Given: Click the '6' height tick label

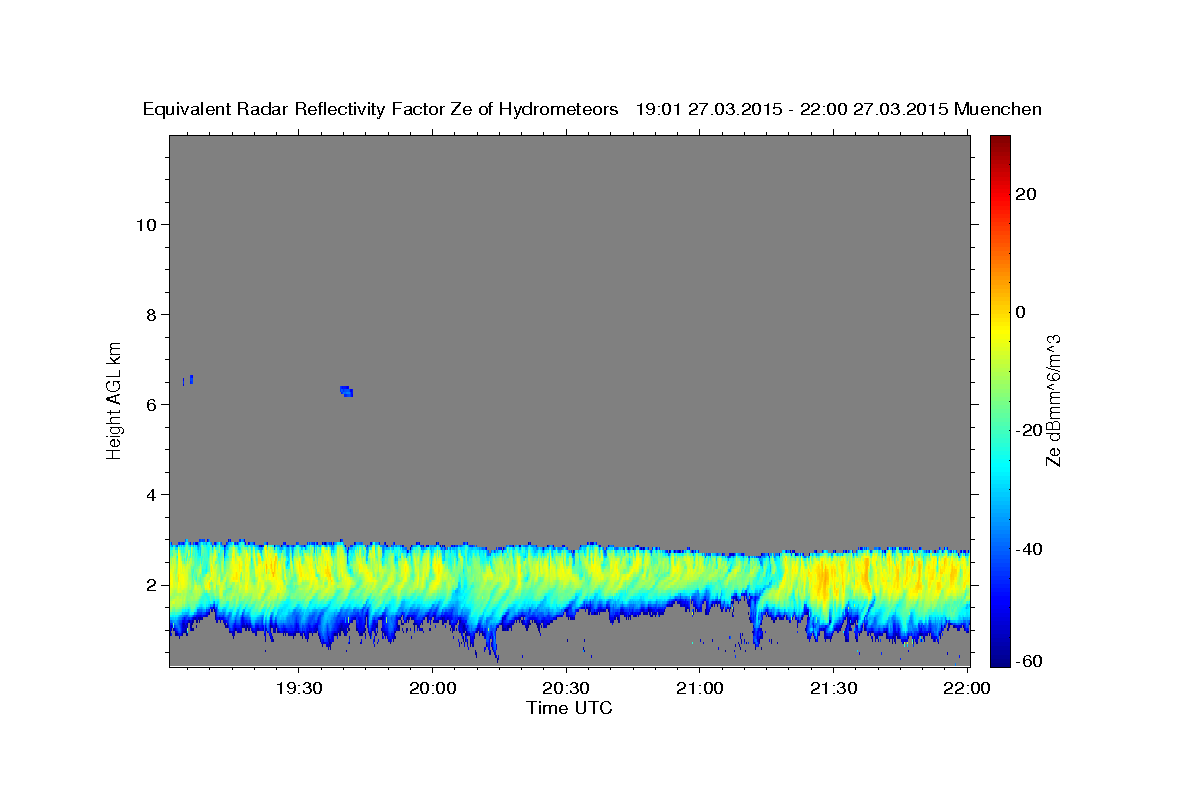Looking at the screenshot, I should (x=152, y=404).
